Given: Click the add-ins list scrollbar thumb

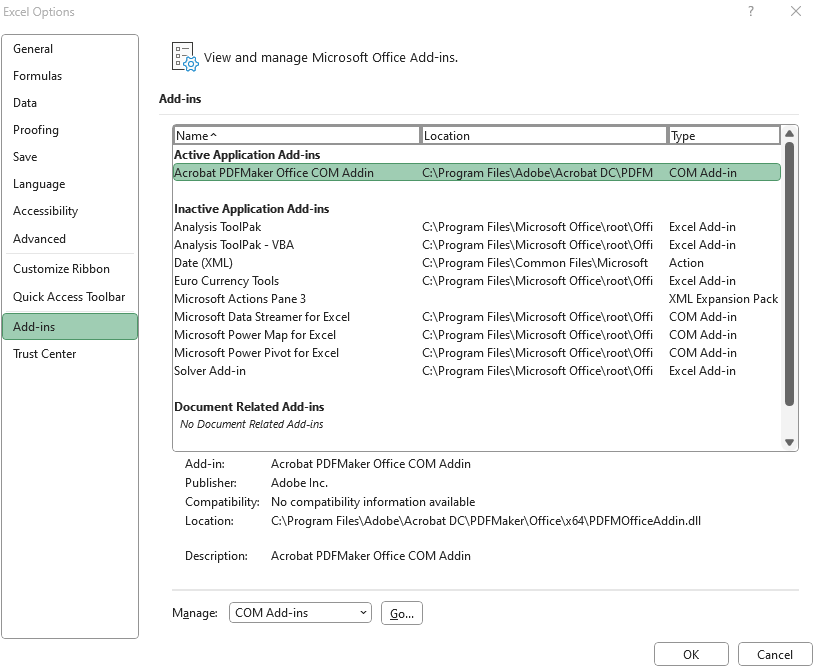Looking at the screenshot, I should pos(789,274).
